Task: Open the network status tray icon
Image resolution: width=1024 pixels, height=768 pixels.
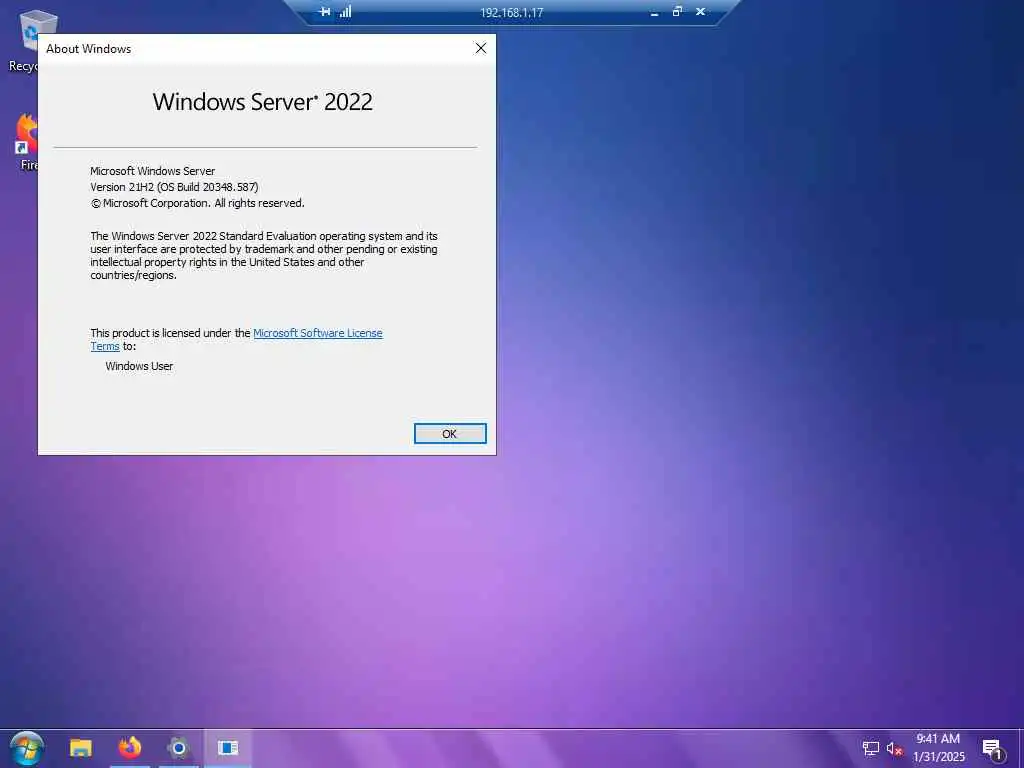Action: tap(871, 748)
